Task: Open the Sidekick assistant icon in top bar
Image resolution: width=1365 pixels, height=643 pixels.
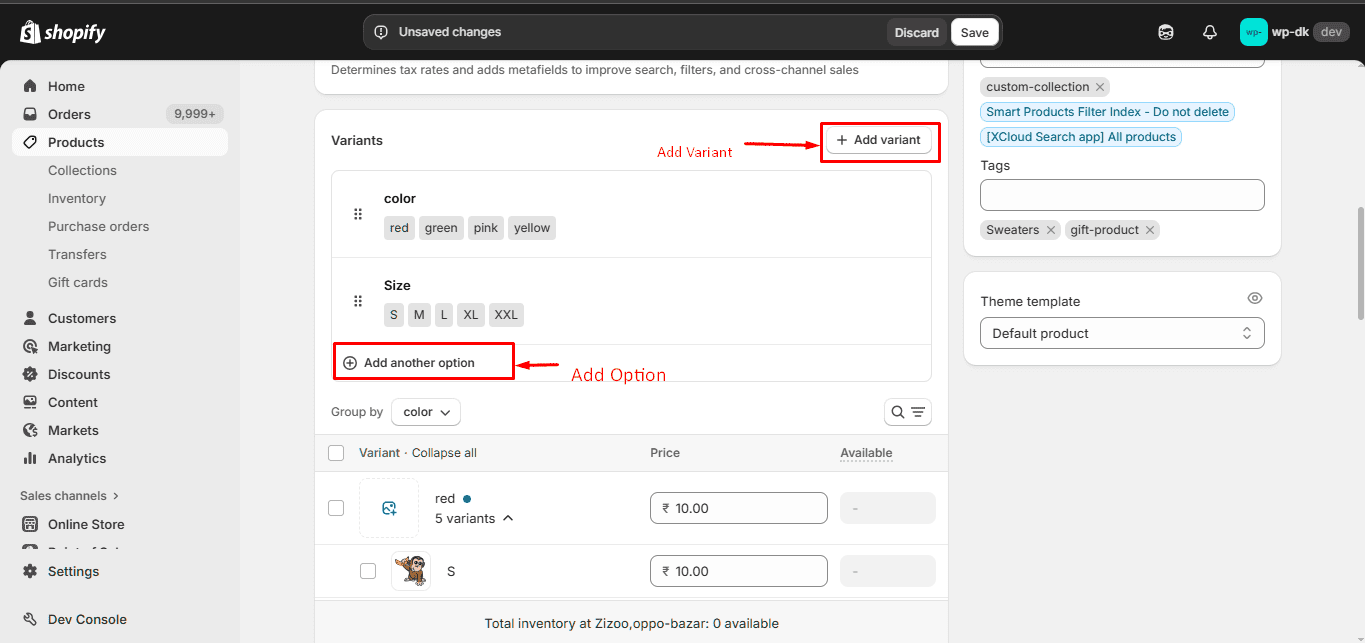Action: 1165,32
